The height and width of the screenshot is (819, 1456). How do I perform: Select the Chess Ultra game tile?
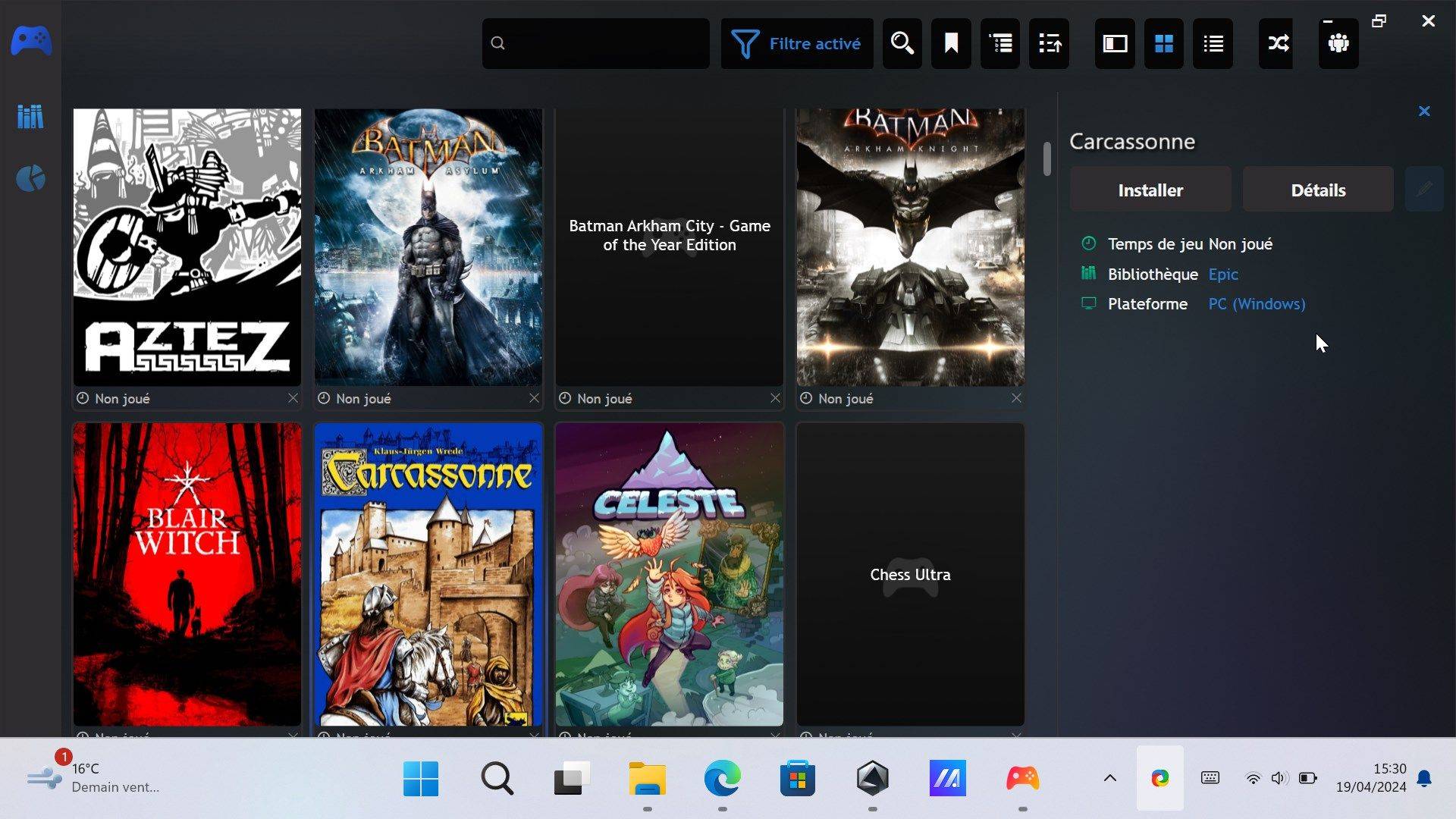pos(911,575)
